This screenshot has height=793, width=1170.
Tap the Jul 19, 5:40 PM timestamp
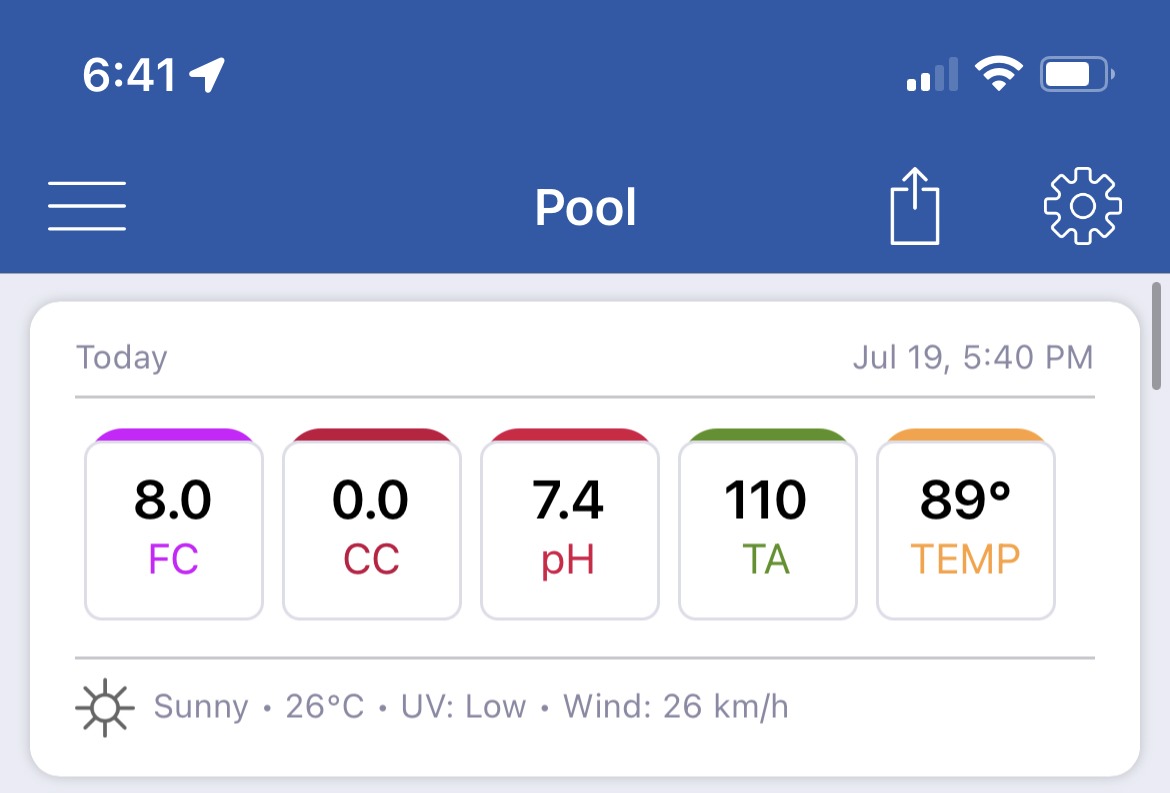[x=973, y=357]
